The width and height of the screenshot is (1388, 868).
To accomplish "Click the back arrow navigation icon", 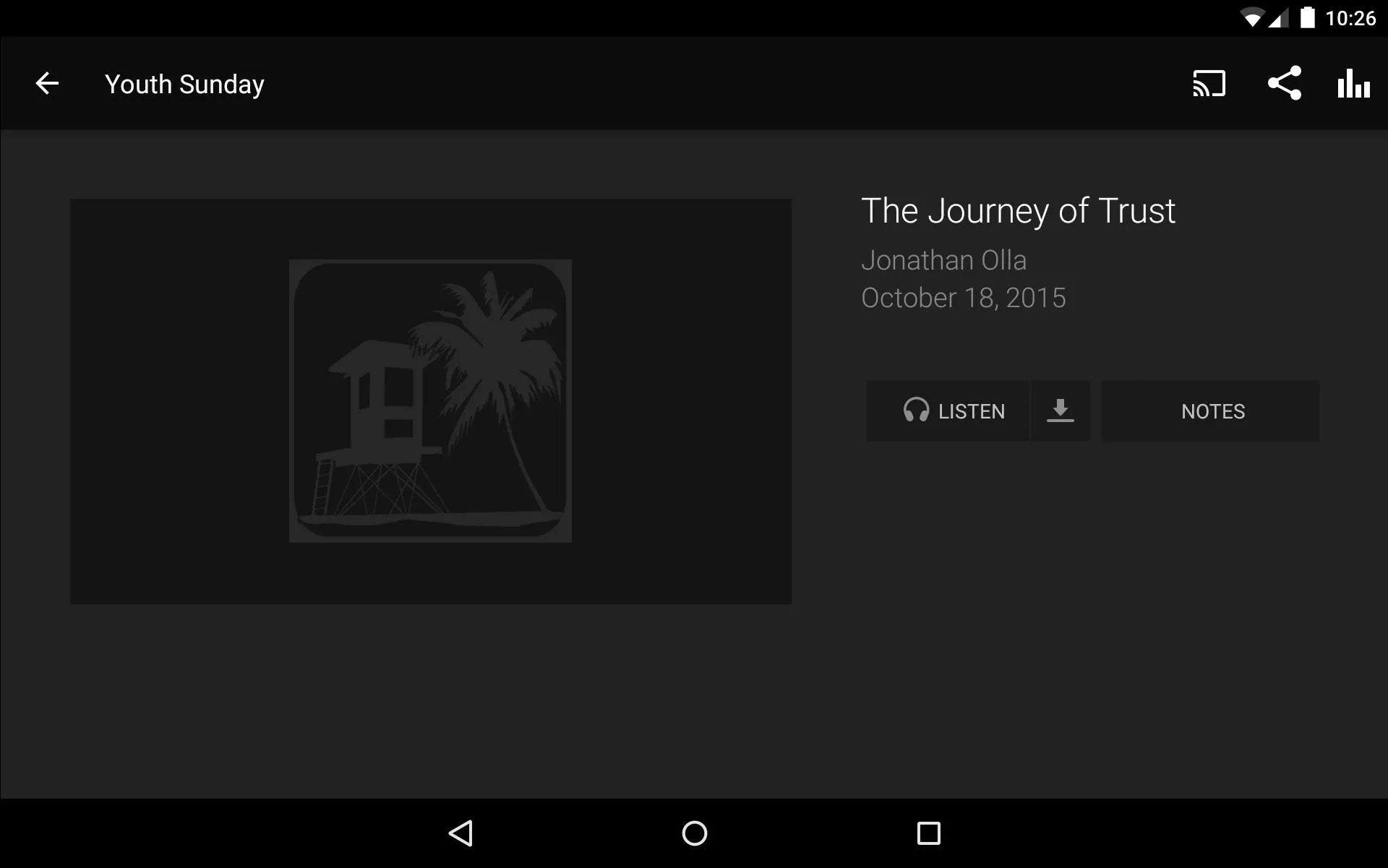I will pyautogui.click(x=46, y=84).
